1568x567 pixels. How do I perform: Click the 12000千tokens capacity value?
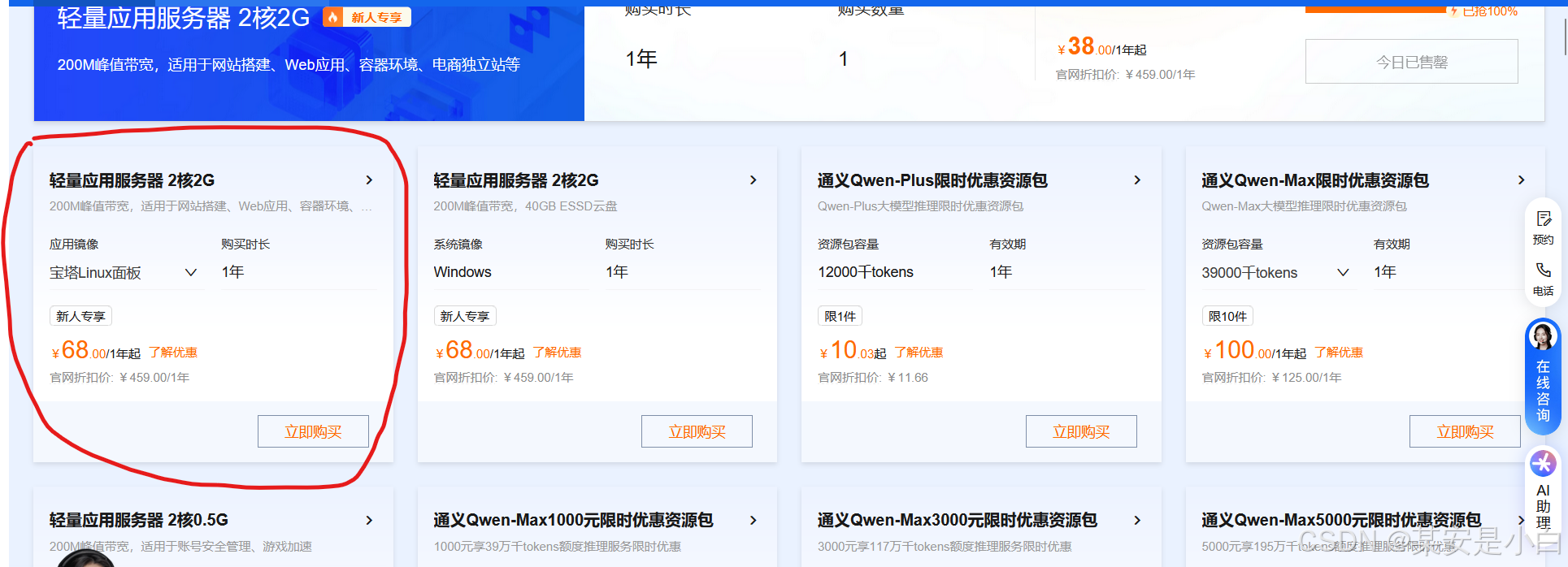pos(866,272)
